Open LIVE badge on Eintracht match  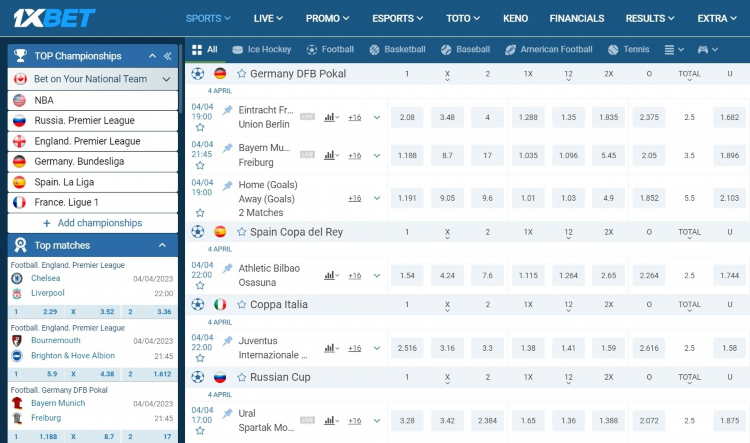pos(307,117)
